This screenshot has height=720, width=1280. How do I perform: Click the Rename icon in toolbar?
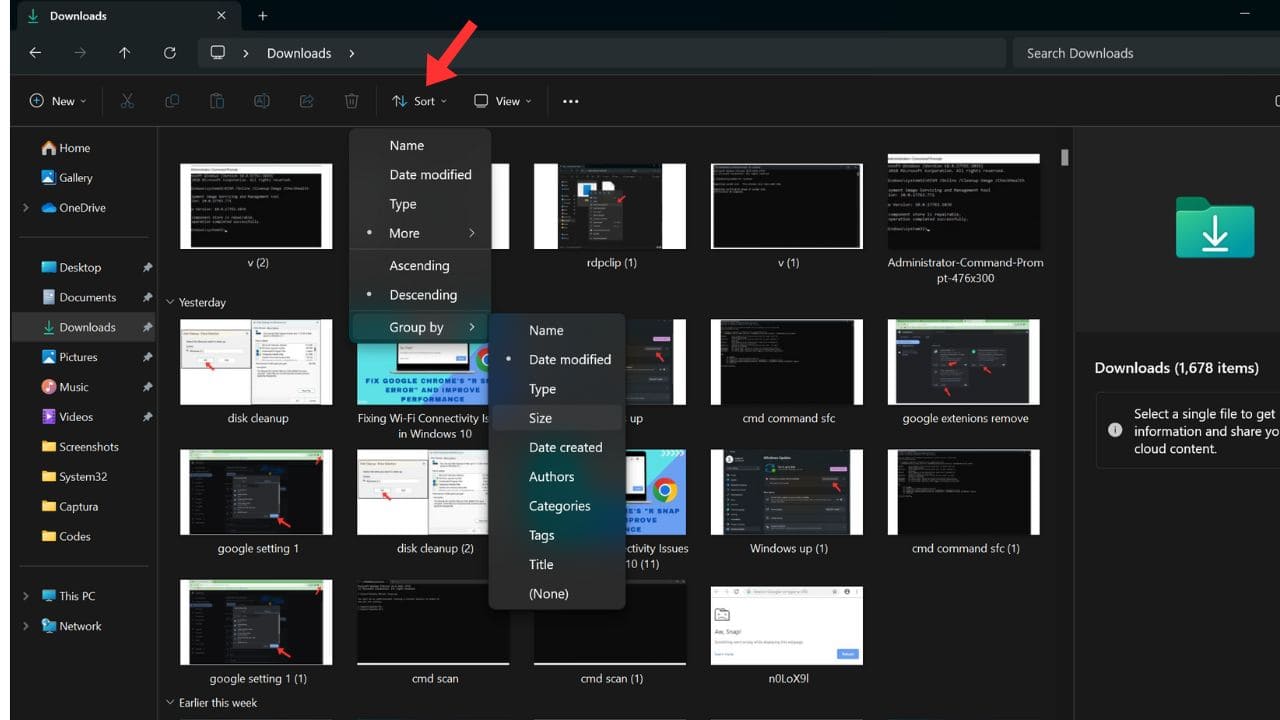(261, 101)
